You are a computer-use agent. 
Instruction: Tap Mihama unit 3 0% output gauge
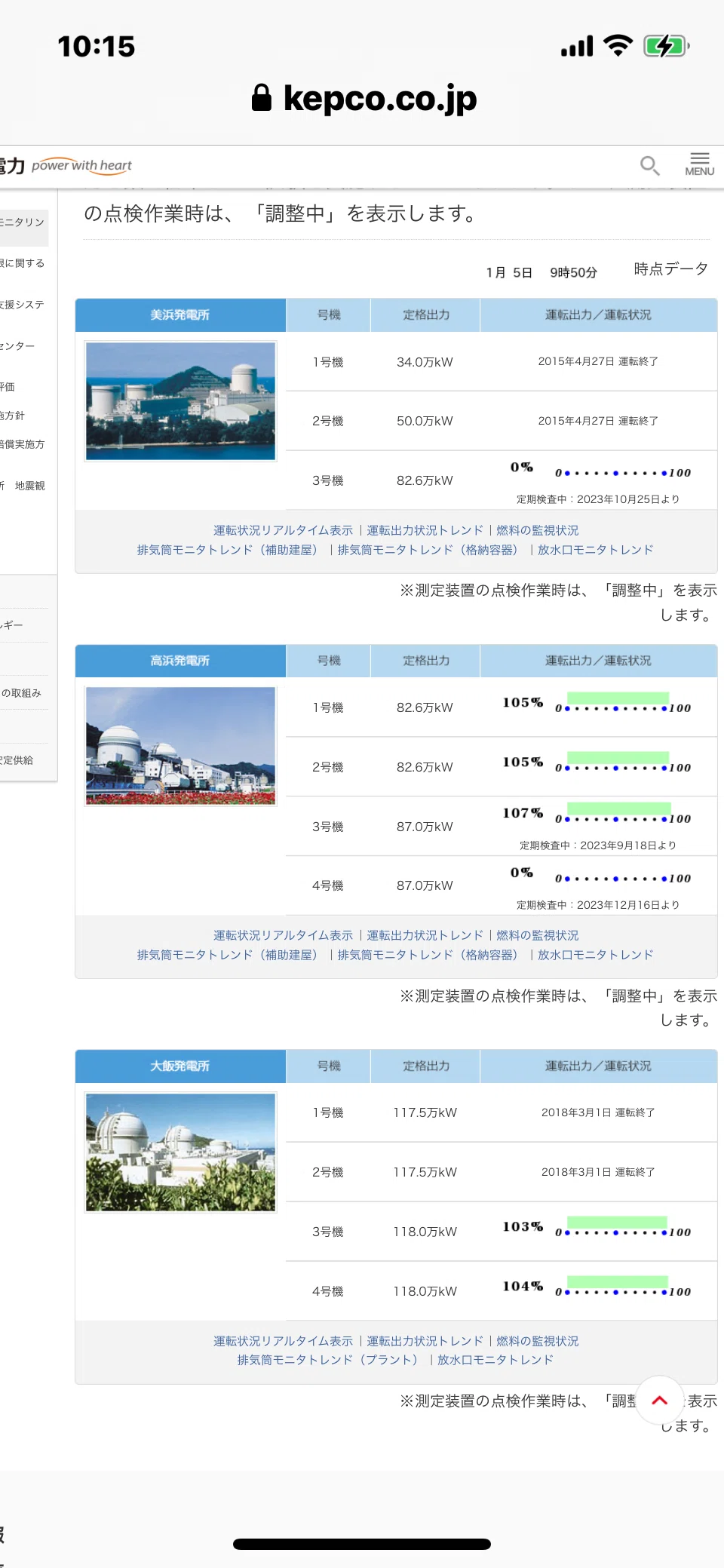pyautogui.click(x=600, y=468)
